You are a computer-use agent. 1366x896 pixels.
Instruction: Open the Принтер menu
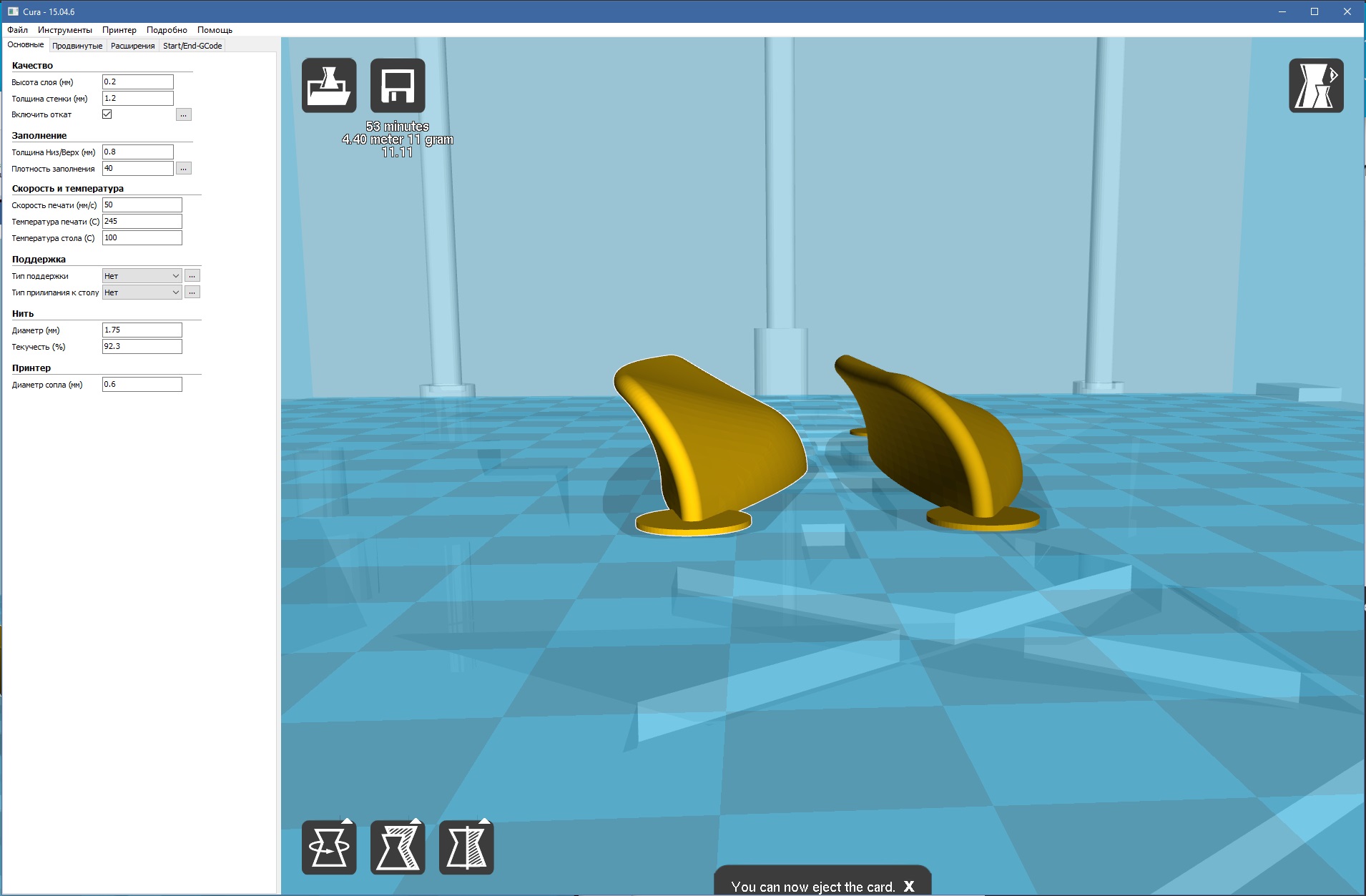click(119, 30)
